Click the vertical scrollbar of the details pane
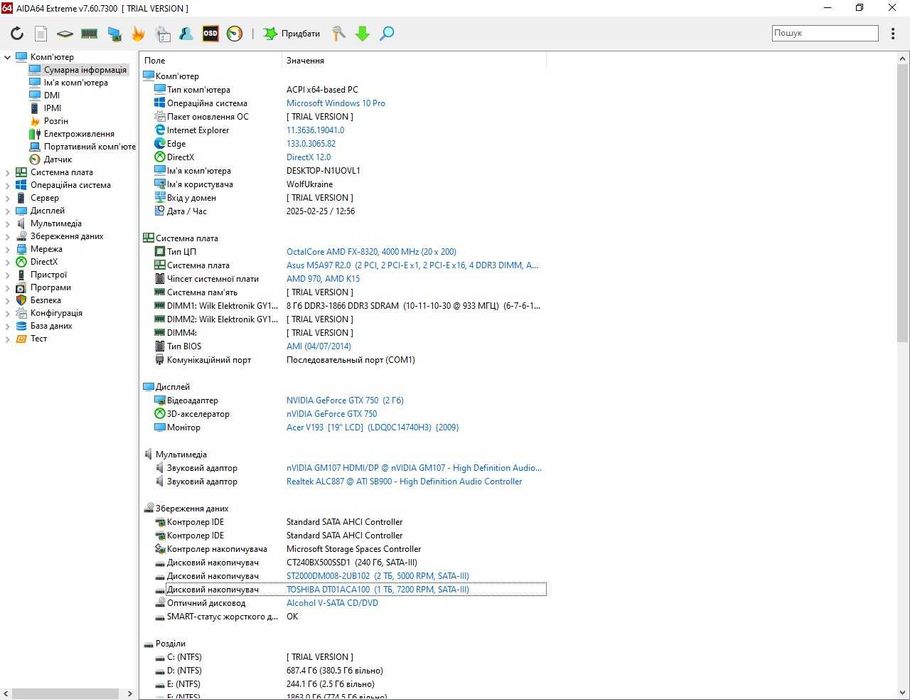Viewport: 910px width, 700px height. tap(902, 203)
